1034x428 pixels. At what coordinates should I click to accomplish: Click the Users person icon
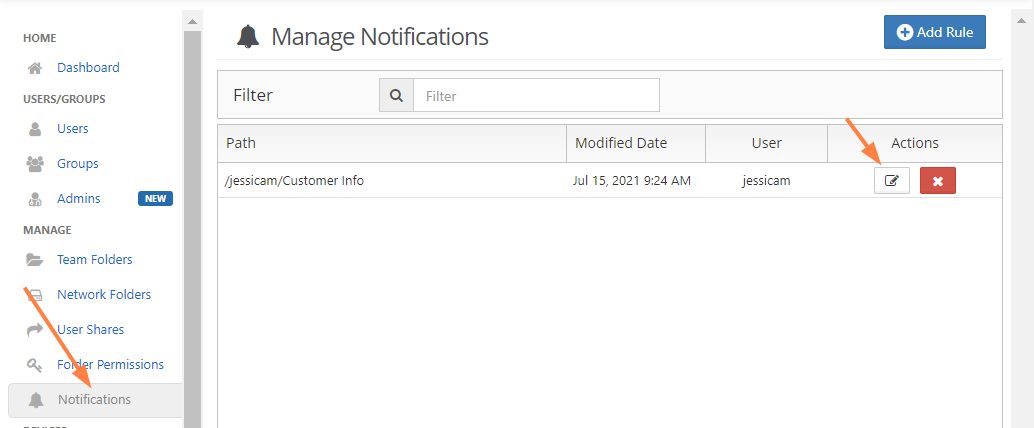(35, 129)
